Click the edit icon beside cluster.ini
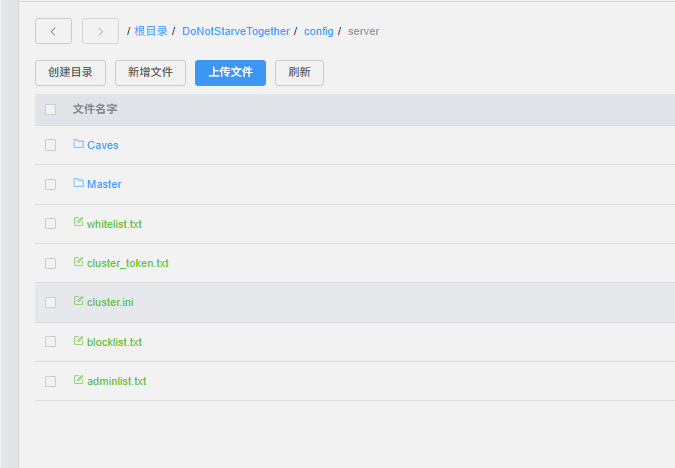 pyautogui.click(x=78, y=301)
